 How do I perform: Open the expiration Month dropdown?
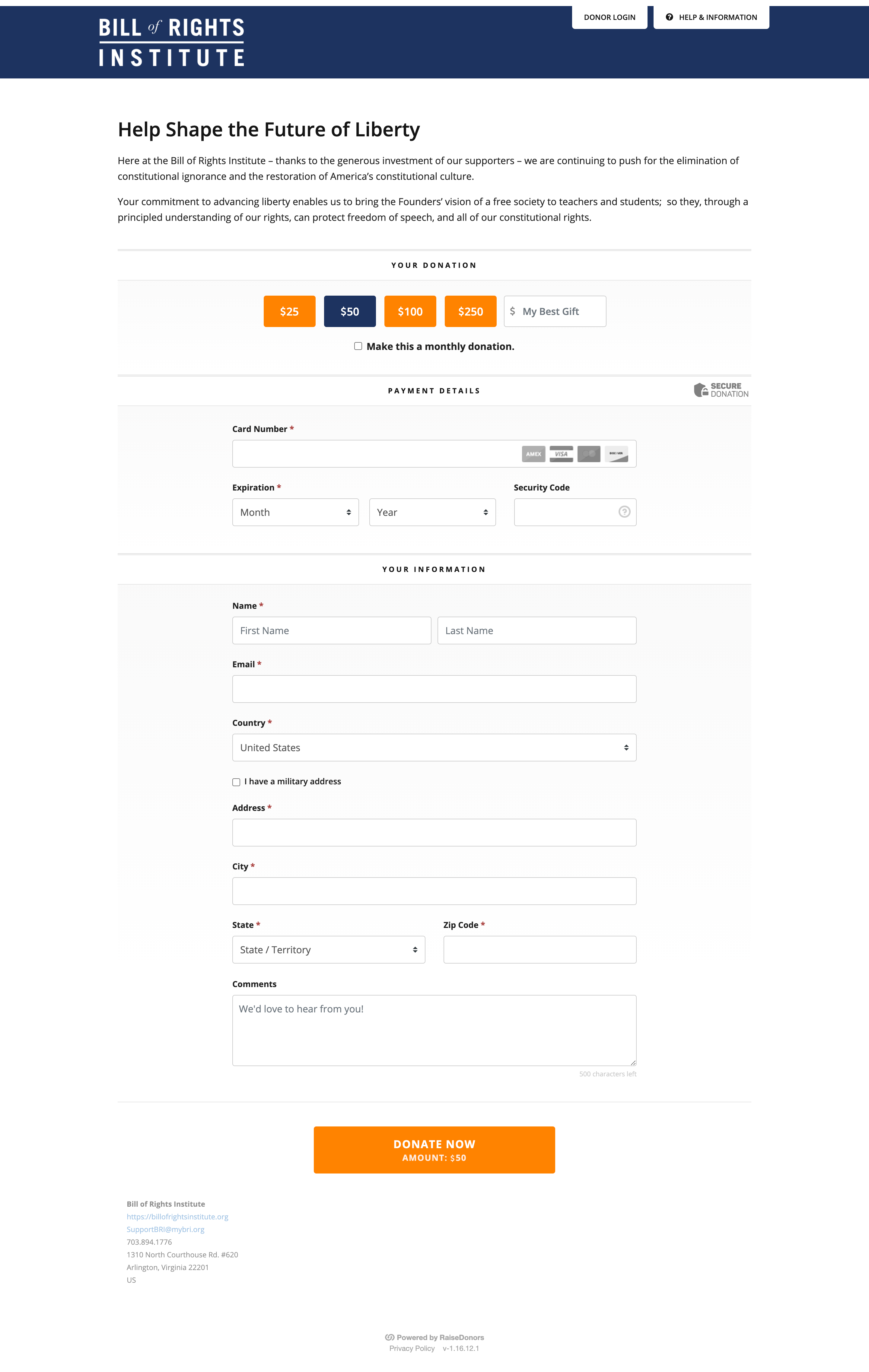pyautogui.click(x=295, y=512)
